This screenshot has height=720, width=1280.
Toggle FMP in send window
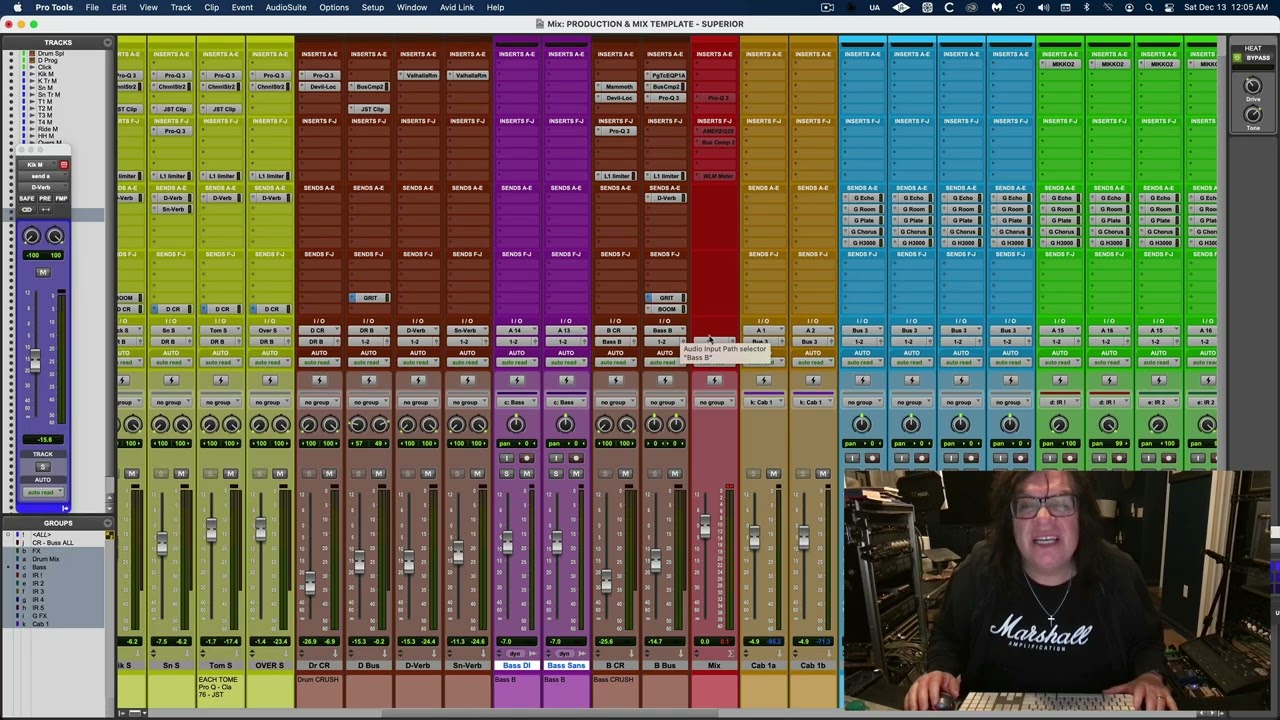[x=61, y=199]
